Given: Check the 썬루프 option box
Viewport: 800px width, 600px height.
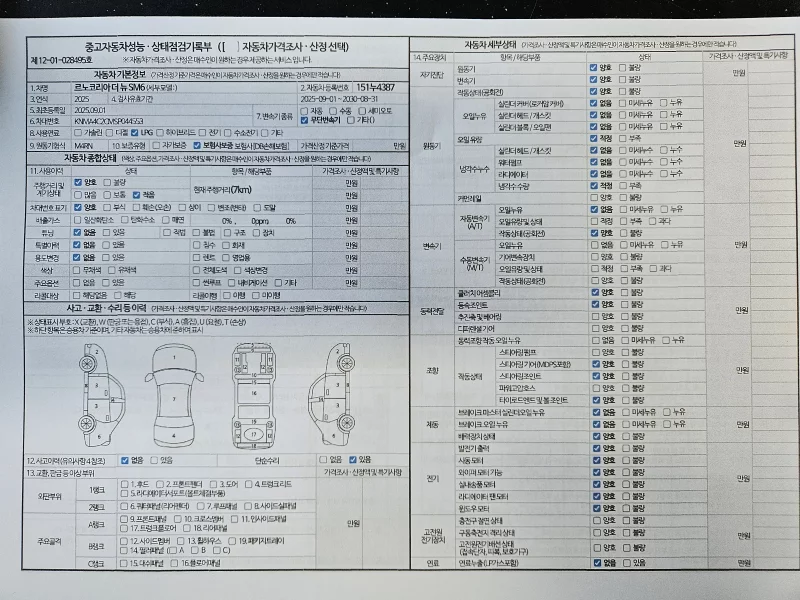Looking at the screenshot, I should coord(197,282).
